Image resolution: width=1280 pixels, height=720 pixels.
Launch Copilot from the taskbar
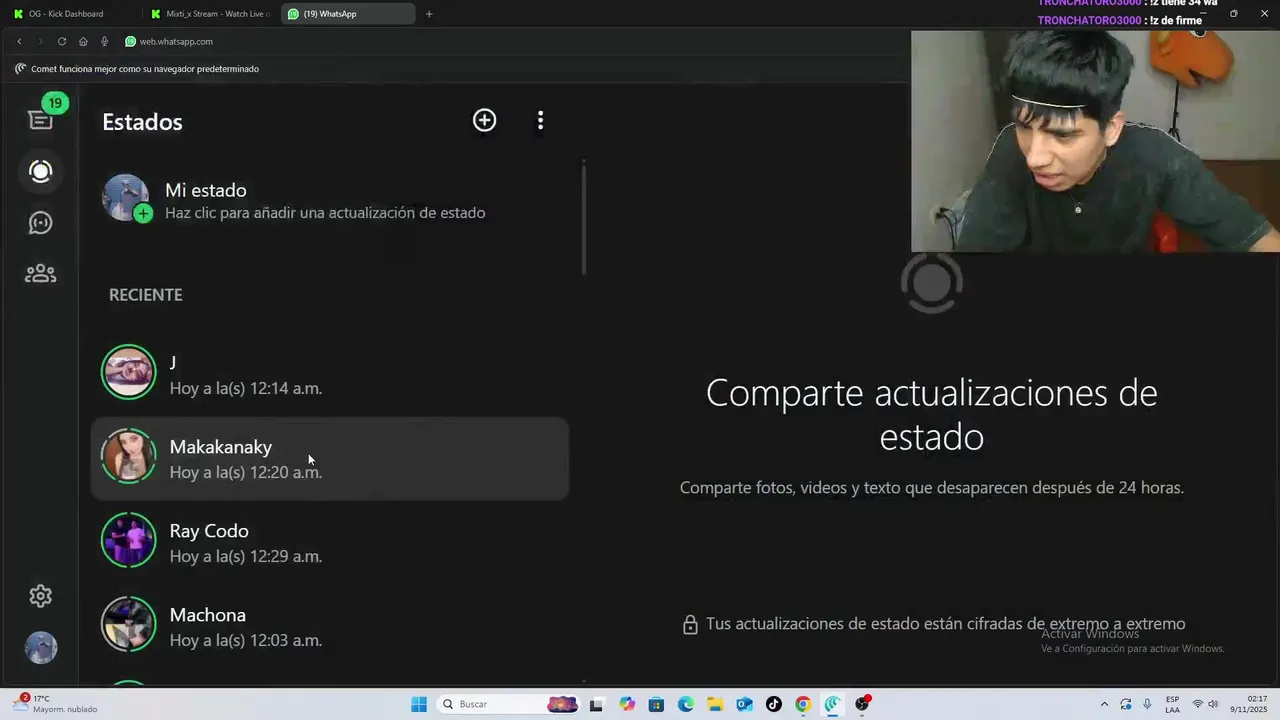(x=627, y=704)
